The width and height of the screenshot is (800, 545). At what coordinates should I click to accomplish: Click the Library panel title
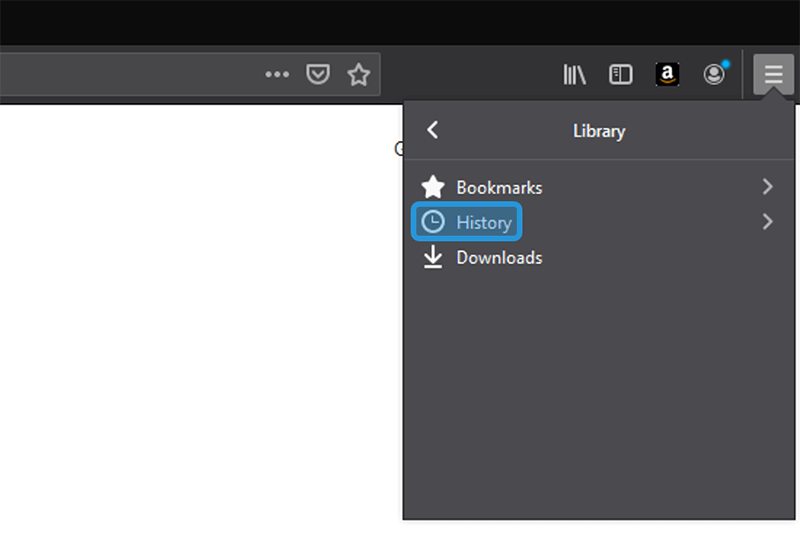click(599, 131)
